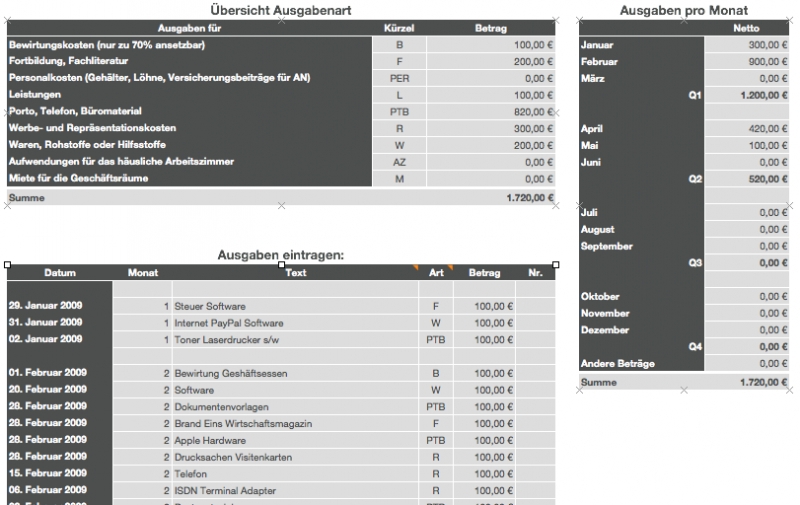Click the Kürzel header in overview table
This screenshot has height=505, width=800.
[x=399, y=29]
